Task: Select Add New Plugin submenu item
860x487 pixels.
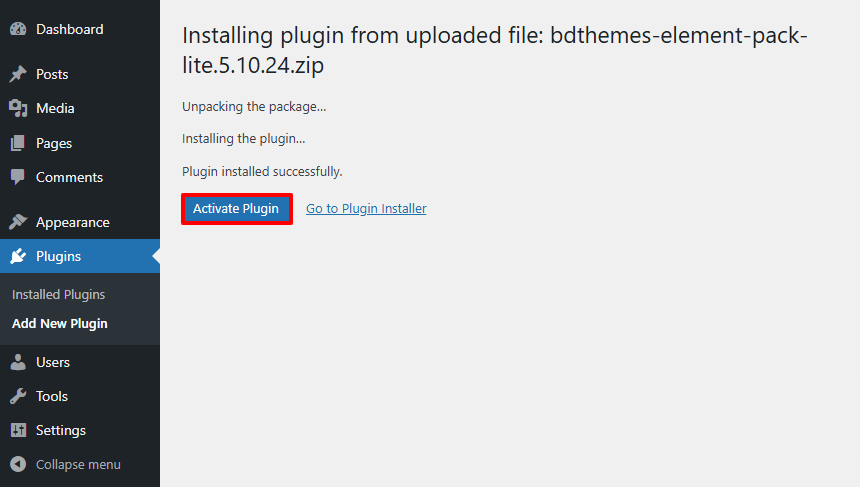Action: click(x=60, y=323)
